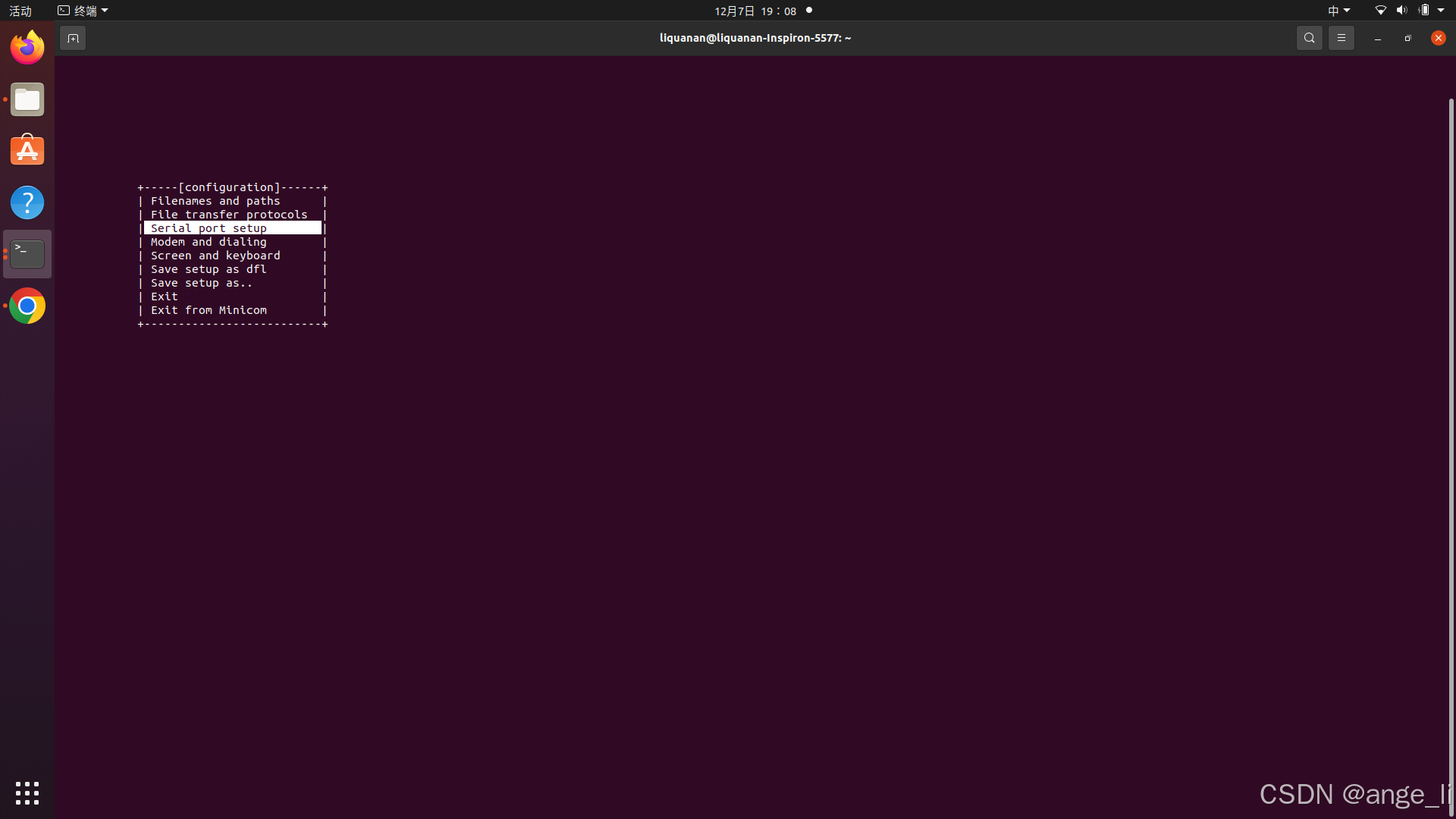This screenshot has width=1456, height=819.
Task: Click the battery icon in top bar
Action: [x=1423, y=11]
